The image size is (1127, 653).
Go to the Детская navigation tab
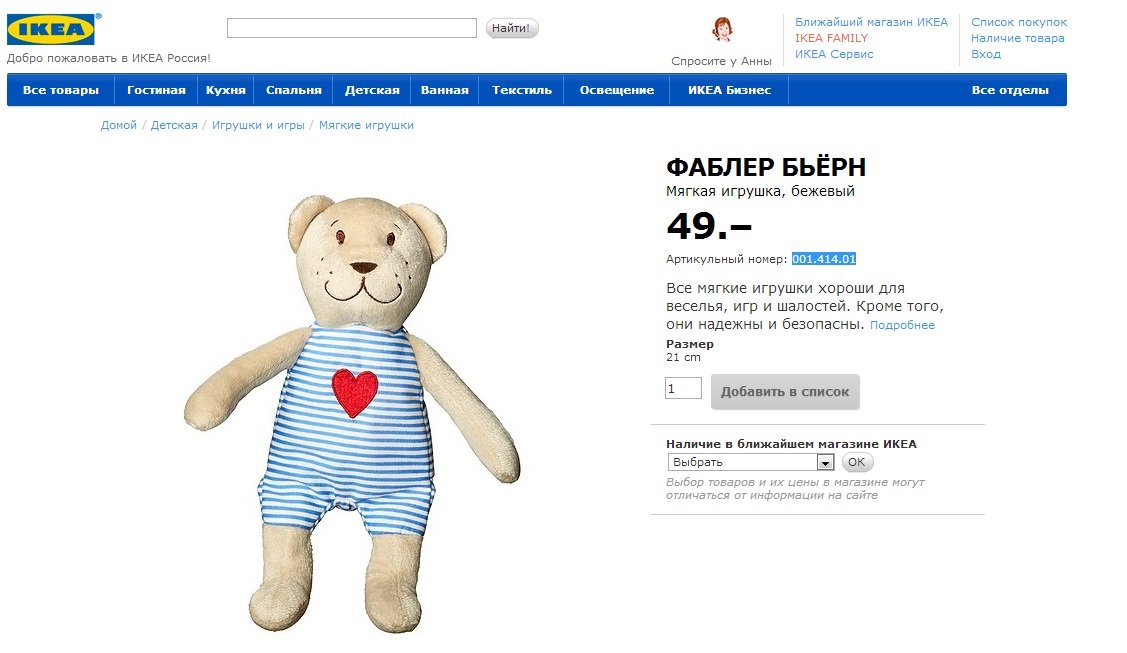click(372, 90)
